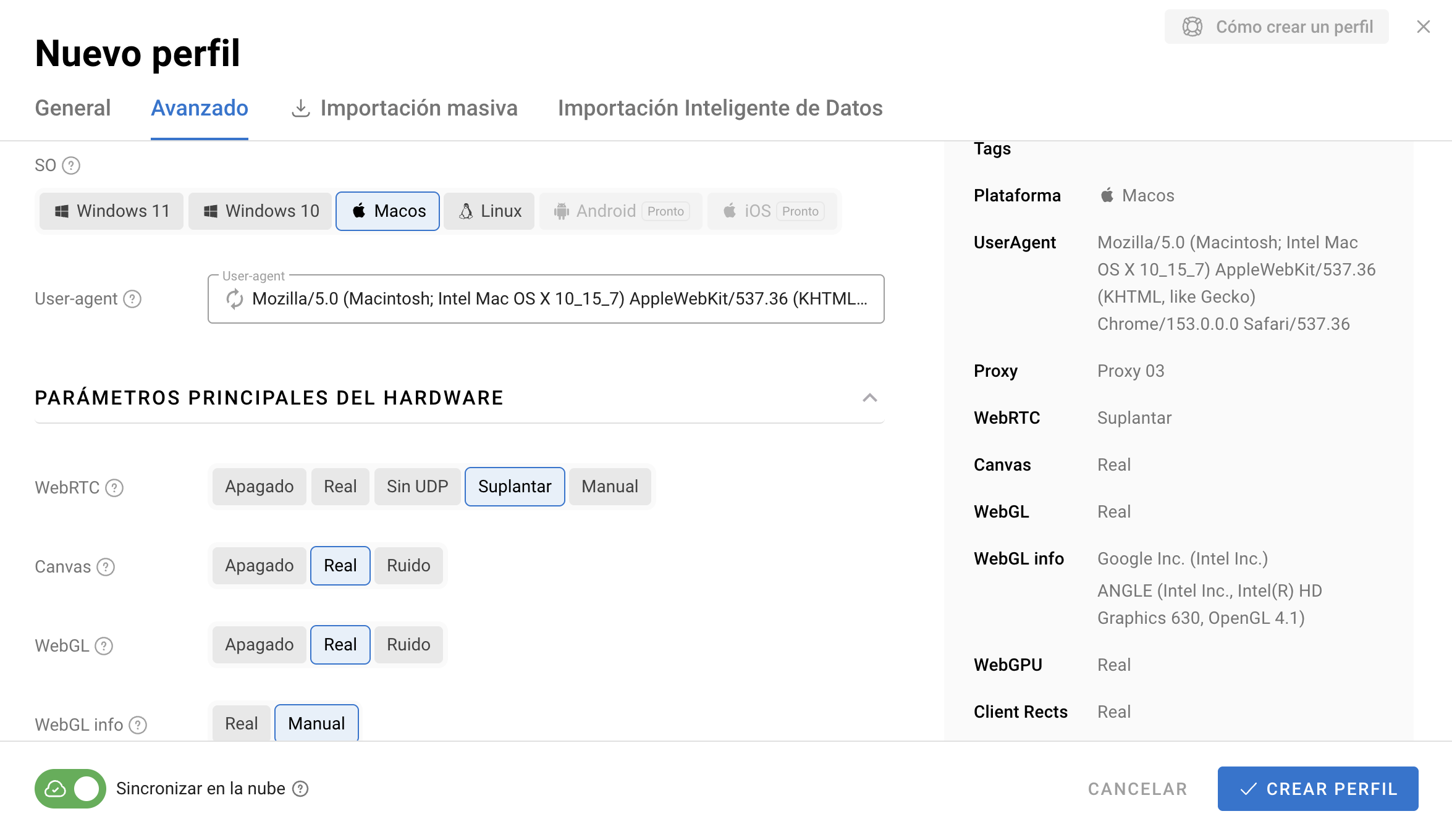
Task: Select Windows 10 operating system
Action: [x=260, y=211]
